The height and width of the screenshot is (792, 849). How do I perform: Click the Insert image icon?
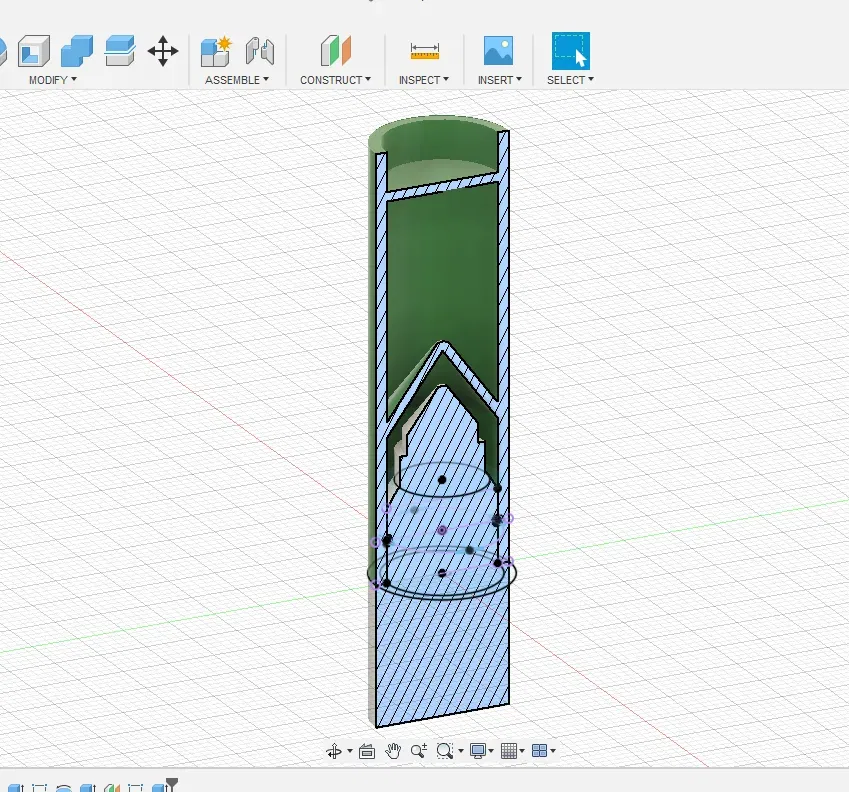(x=498, y=50)
